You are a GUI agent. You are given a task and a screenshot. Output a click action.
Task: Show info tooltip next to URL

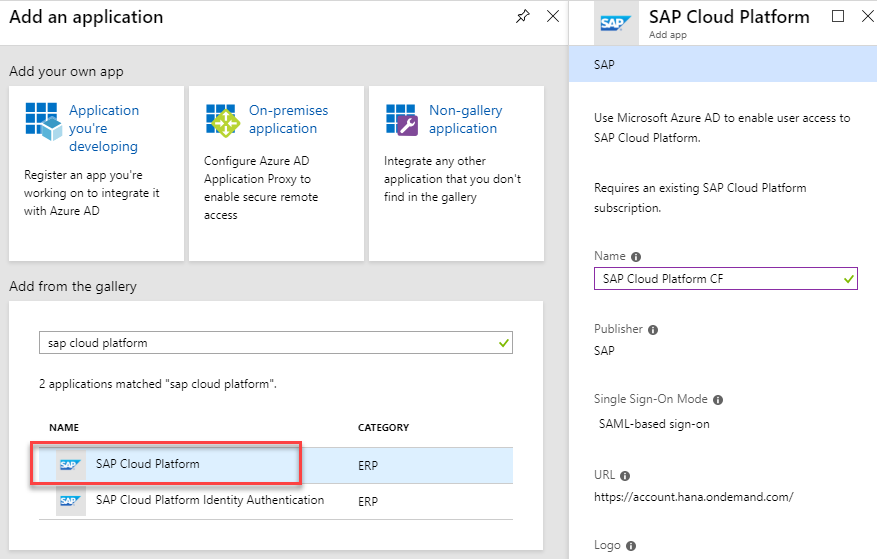(625, 475)
